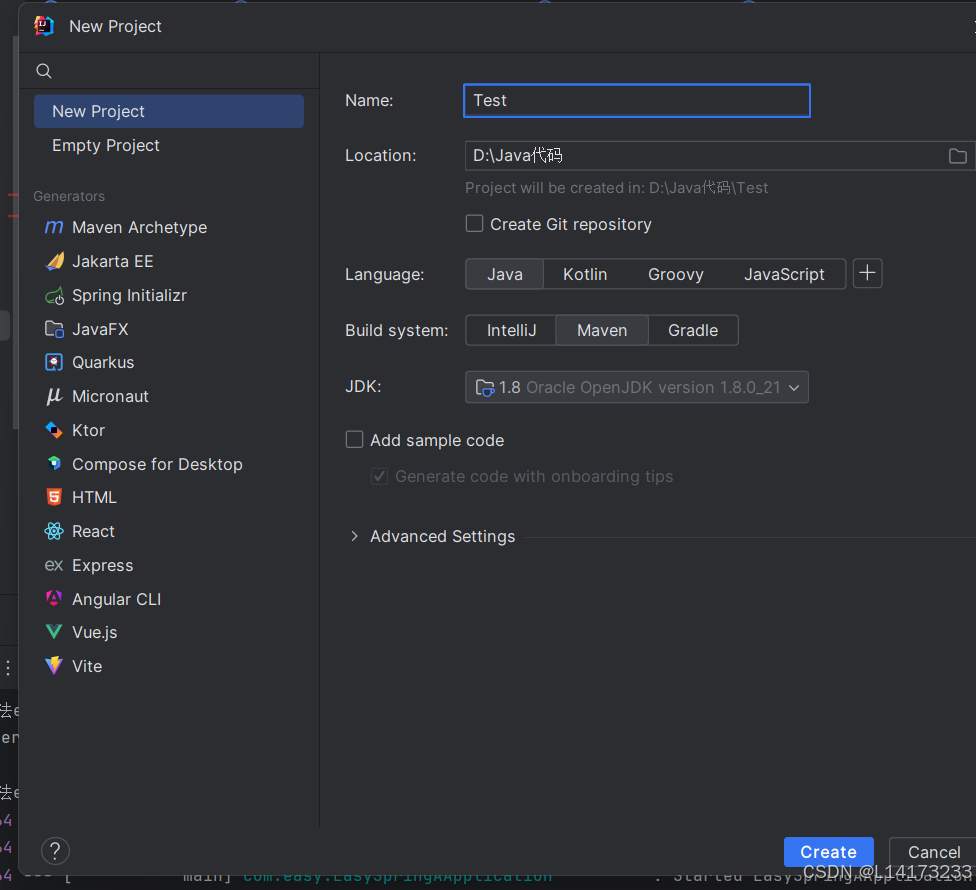
Task: Select Empty Project in sidebar
Action: (169, 145)
